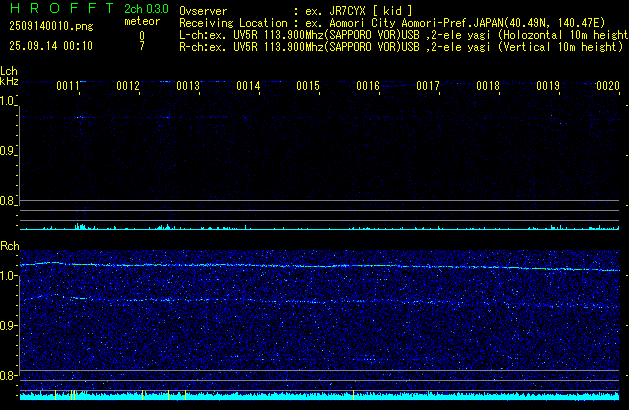Select the 0014 time axis label

248,86
